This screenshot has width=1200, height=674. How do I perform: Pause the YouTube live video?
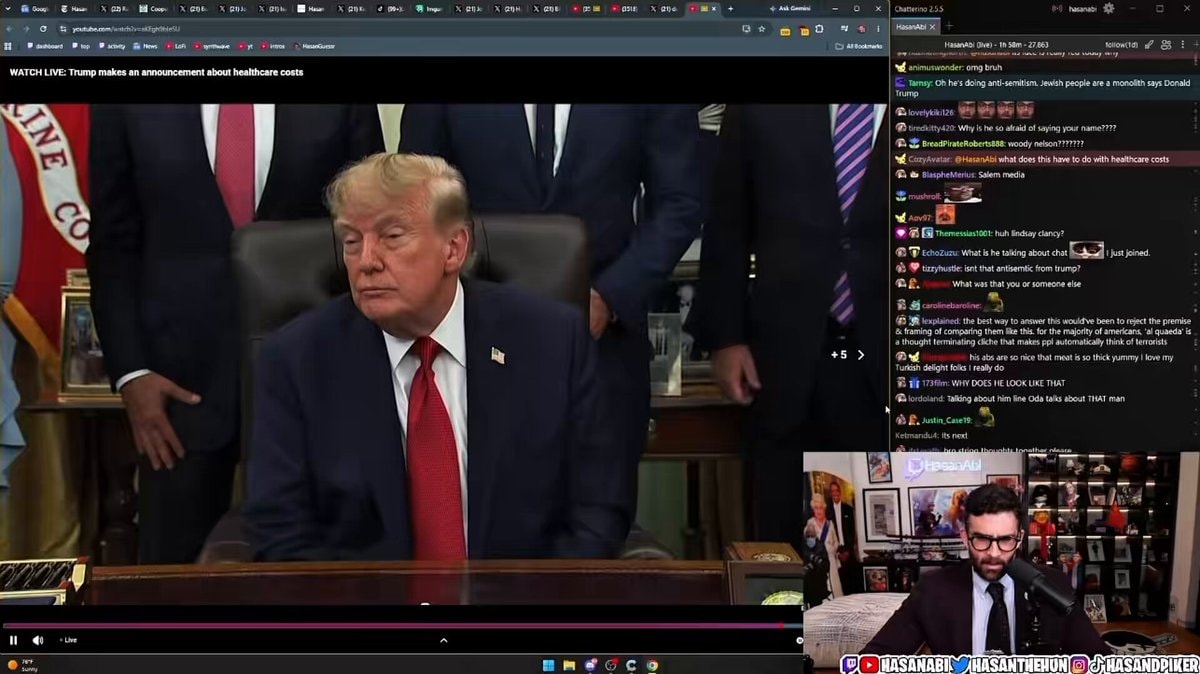13,640
